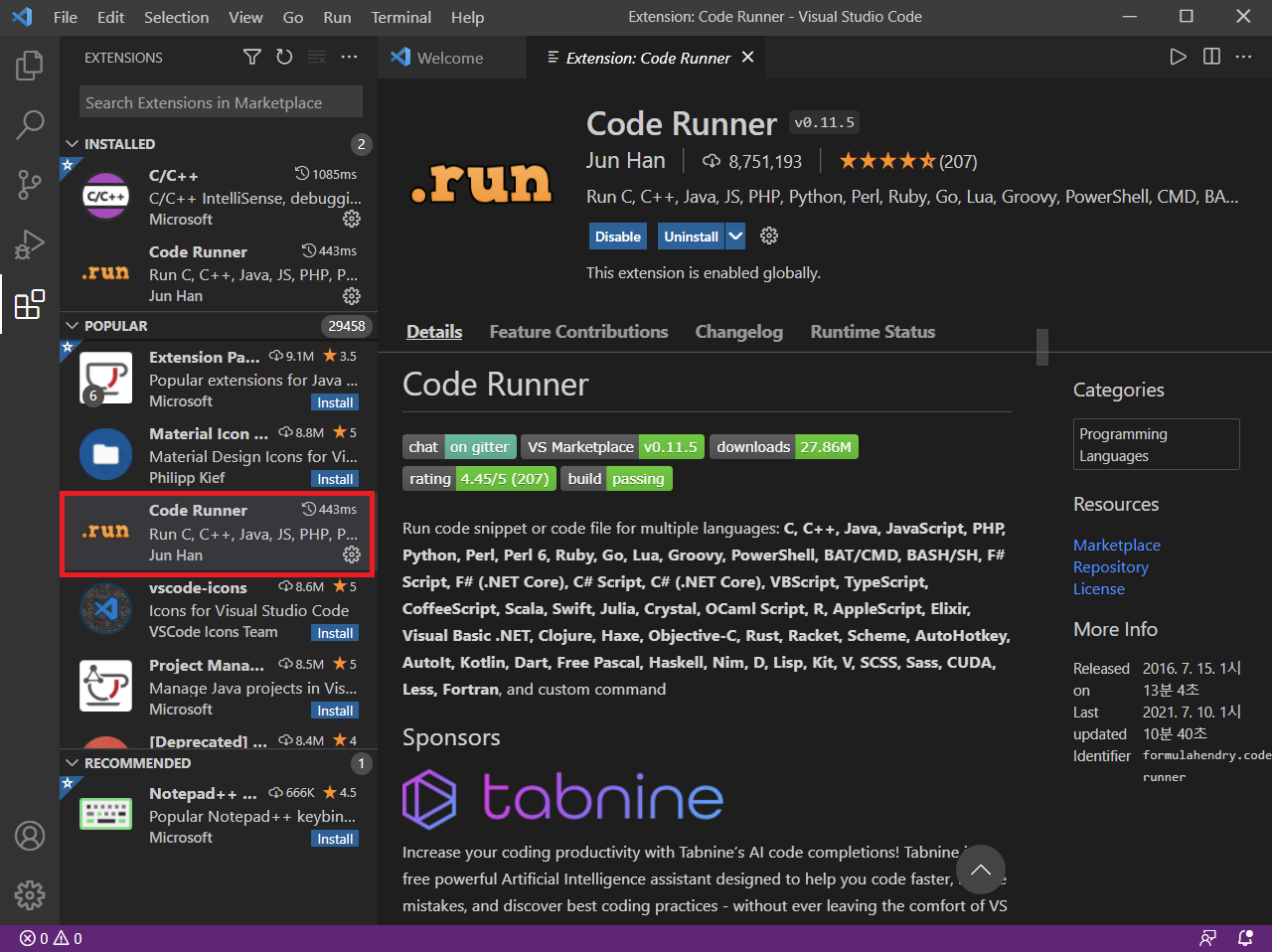1272x952 pixels.
Task: Open the License resource link
Action: pyautogui.click(x=1099, y=588)
